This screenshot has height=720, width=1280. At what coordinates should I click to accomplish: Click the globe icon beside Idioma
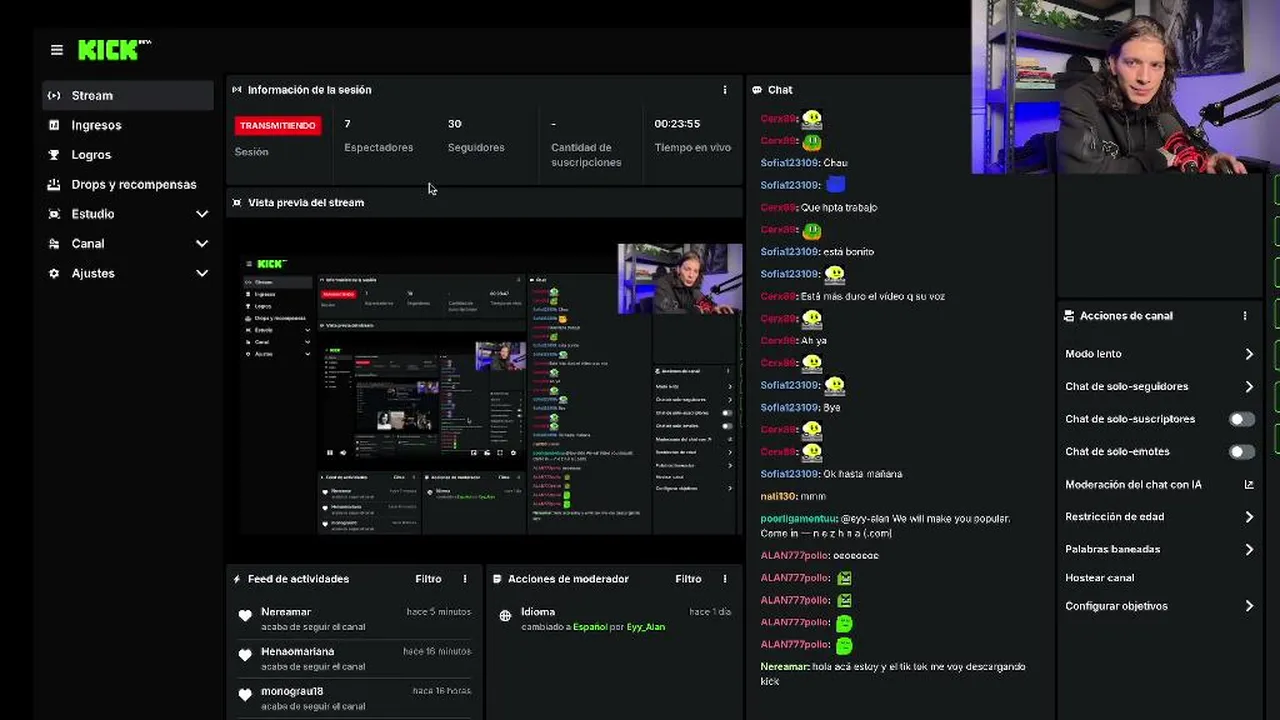(505, 616)
